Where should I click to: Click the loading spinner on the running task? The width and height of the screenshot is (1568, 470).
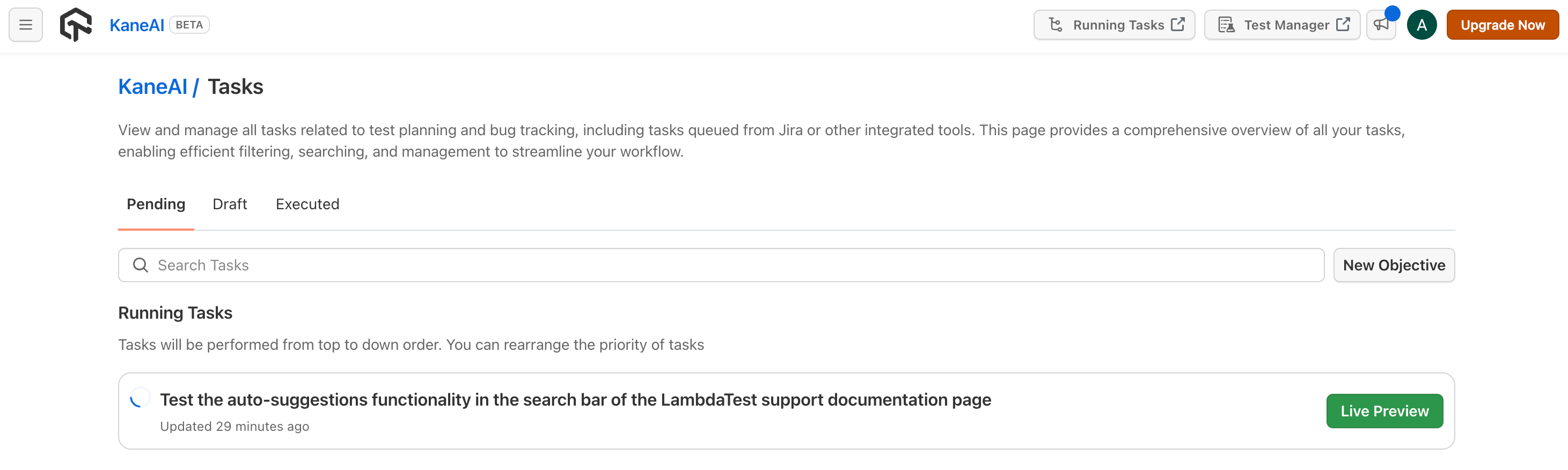click(140, 398)
